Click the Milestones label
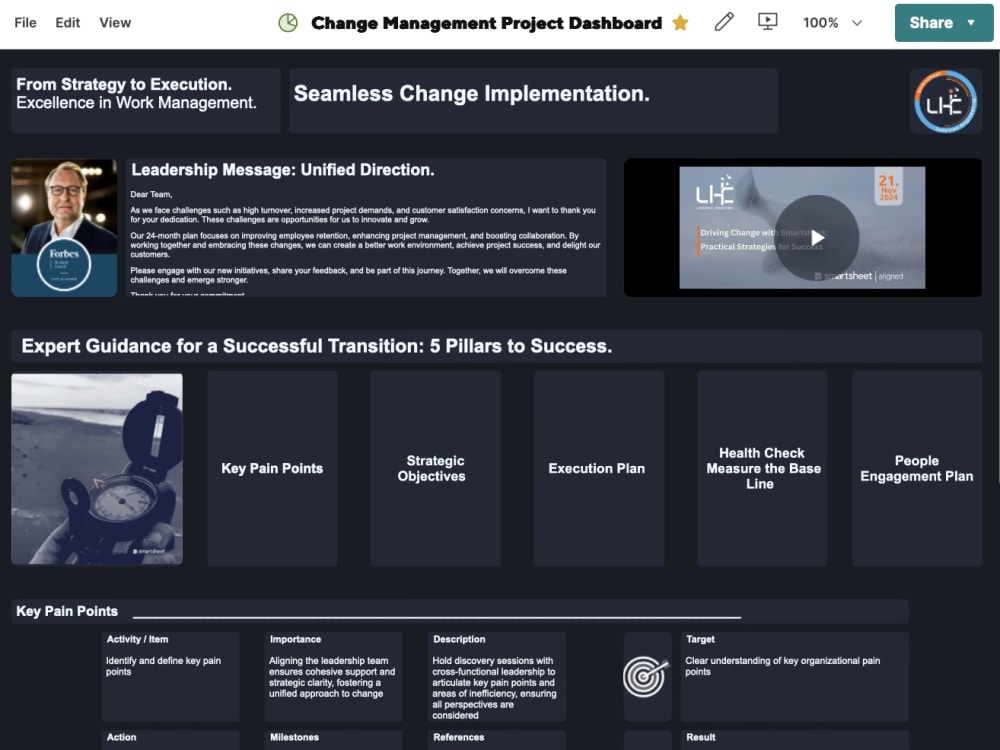This screenshot has height=750, width=1000. (x=294, y=737)
